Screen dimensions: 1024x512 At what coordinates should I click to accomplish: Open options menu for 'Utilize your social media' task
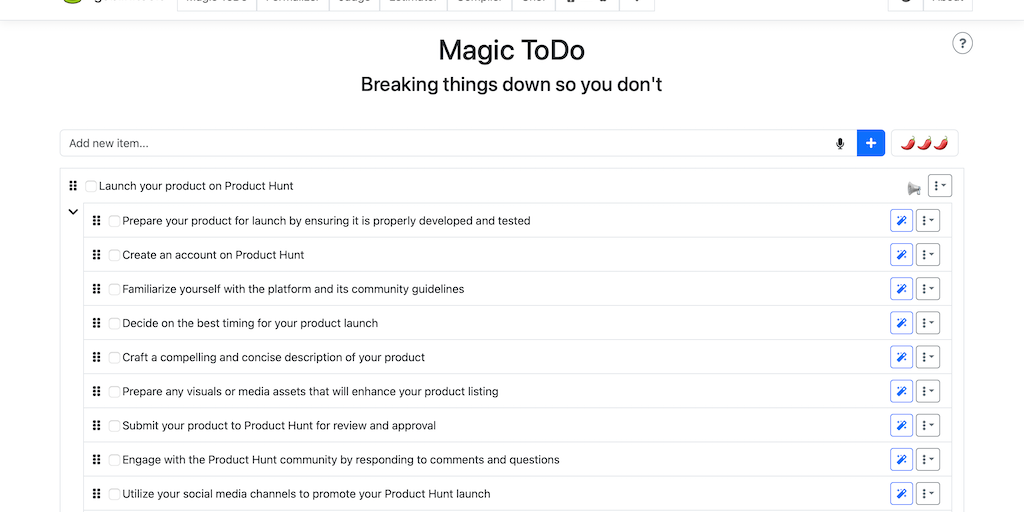pyautogui.click(x=927, y=493)
